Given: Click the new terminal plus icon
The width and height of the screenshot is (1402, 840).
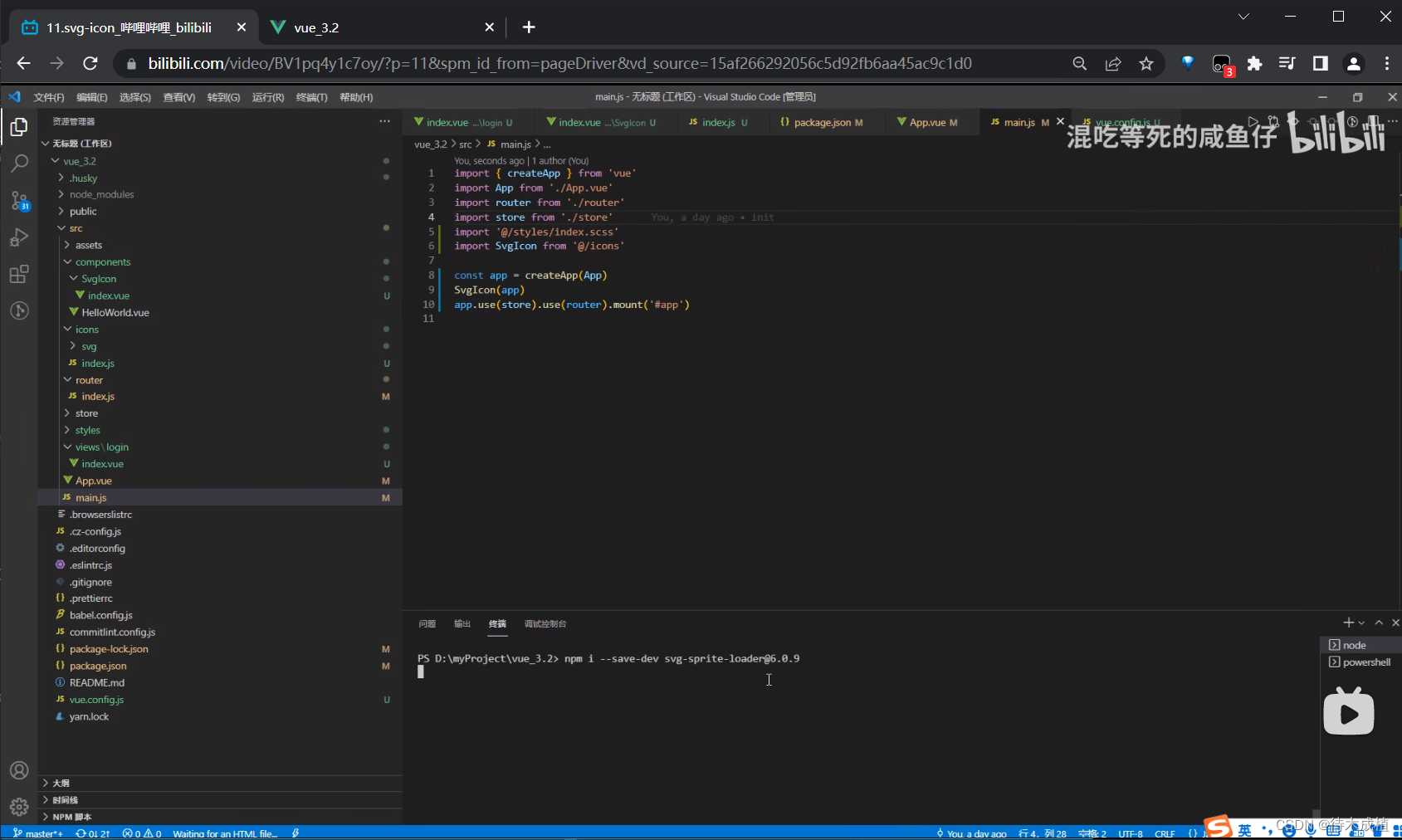Looking at the screenshot, I should coord(1348,623).
